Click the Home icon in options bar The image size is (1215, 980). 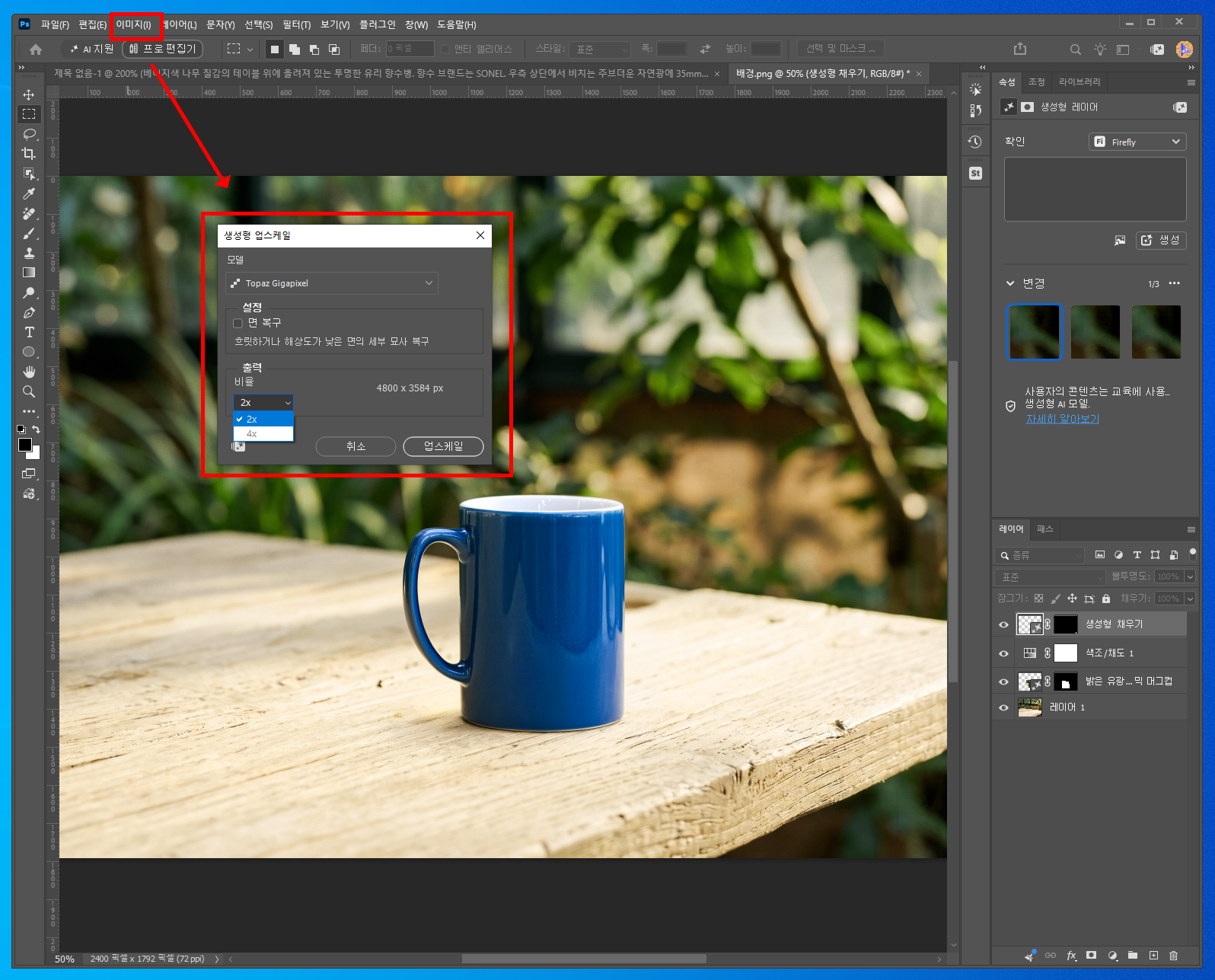[36, 49]
